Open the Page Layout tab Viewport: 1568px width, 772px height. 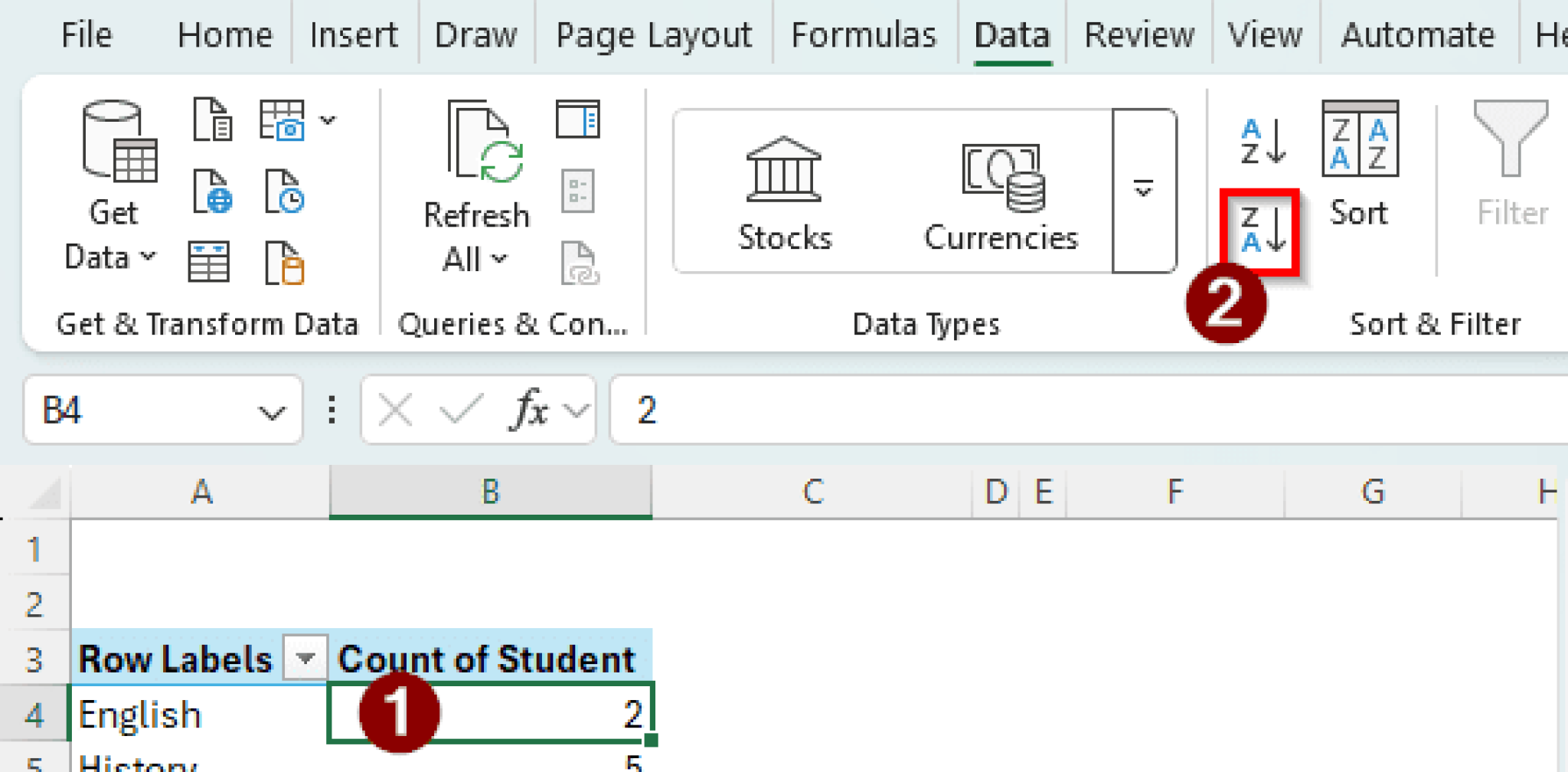(x=653, y=35)
